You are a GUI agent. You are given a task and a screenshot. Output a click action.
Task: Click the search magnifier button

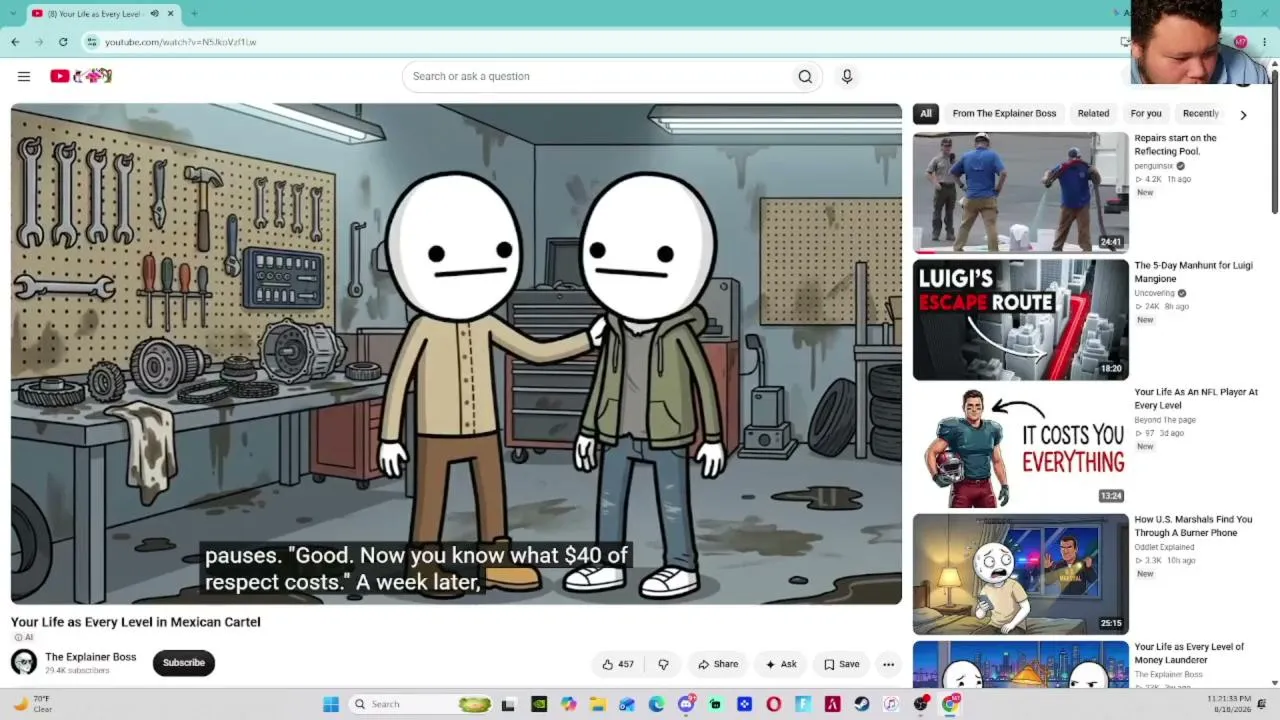[x=805, y=76]
